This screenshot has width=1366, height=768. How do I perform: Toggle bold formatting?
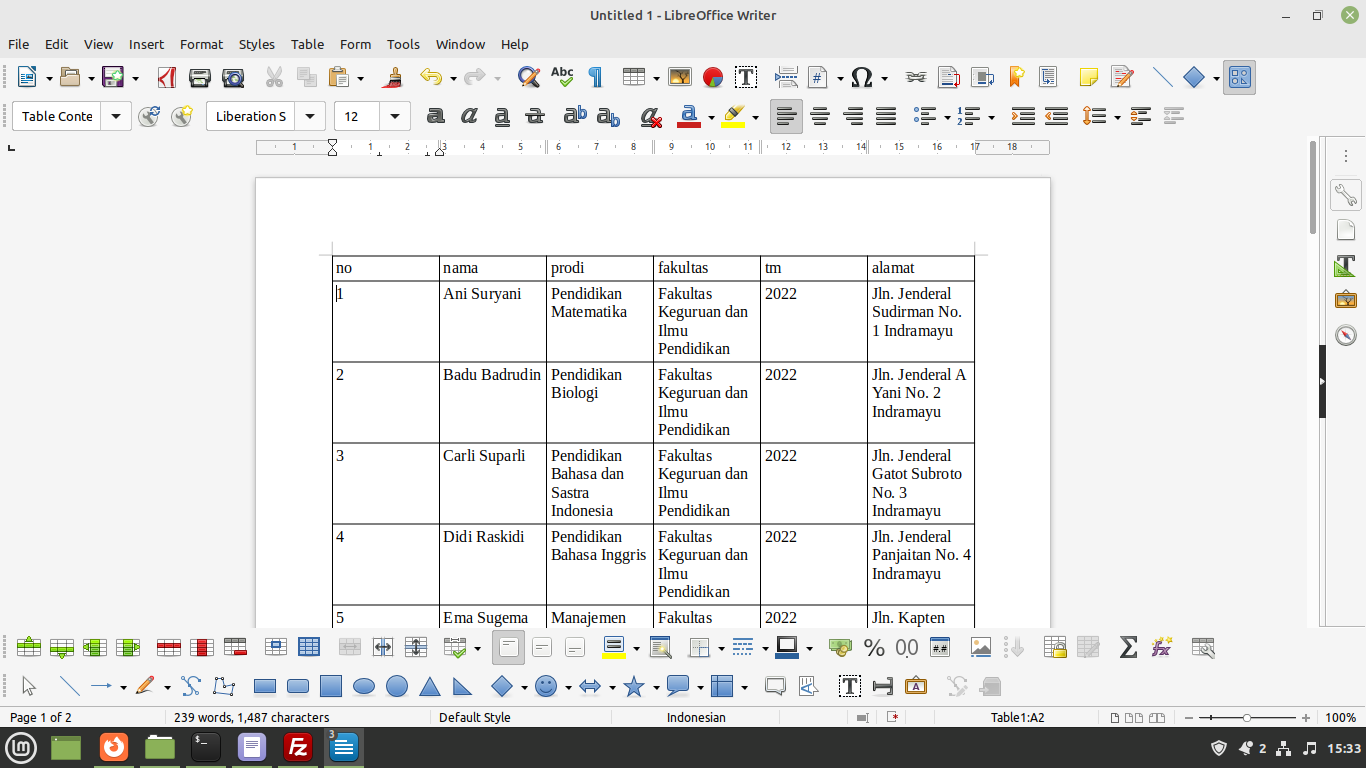[x=435, y=116]
